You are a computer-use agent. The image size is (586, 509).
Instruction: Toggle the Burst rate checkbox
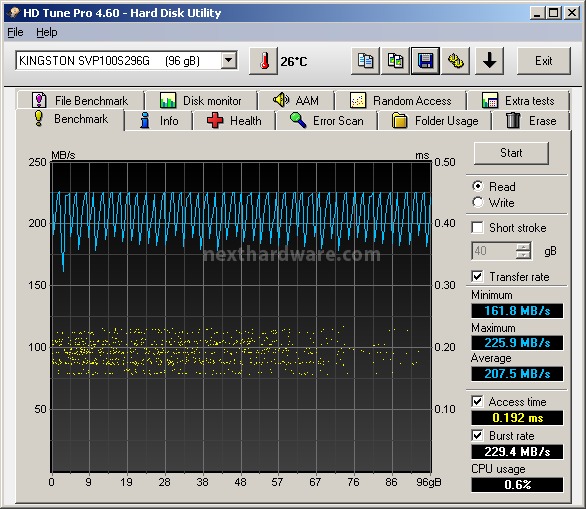point(477,435)
